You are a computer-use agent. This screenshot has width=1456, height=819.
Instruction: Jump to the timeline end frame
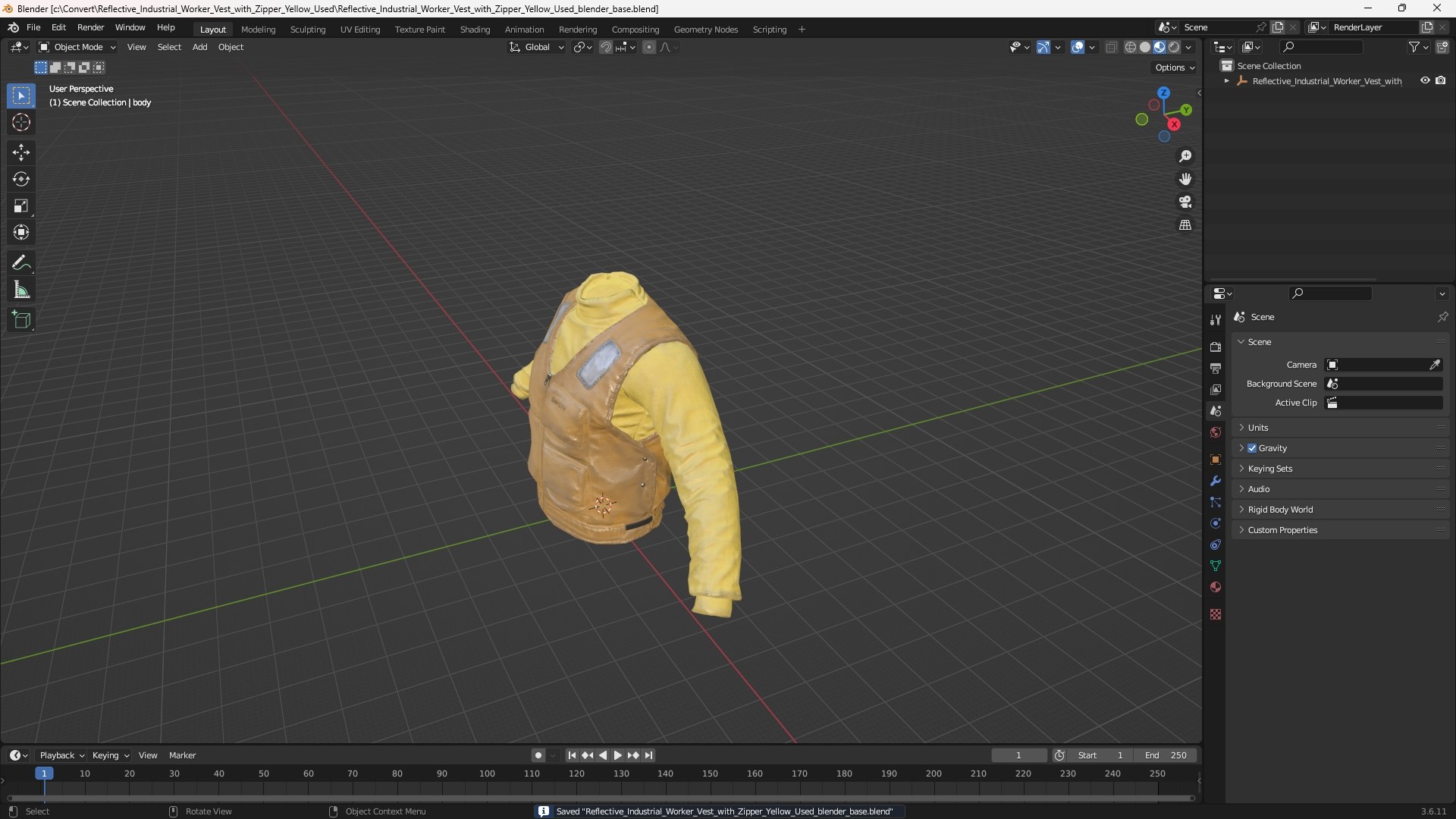[x=648, y=755]
